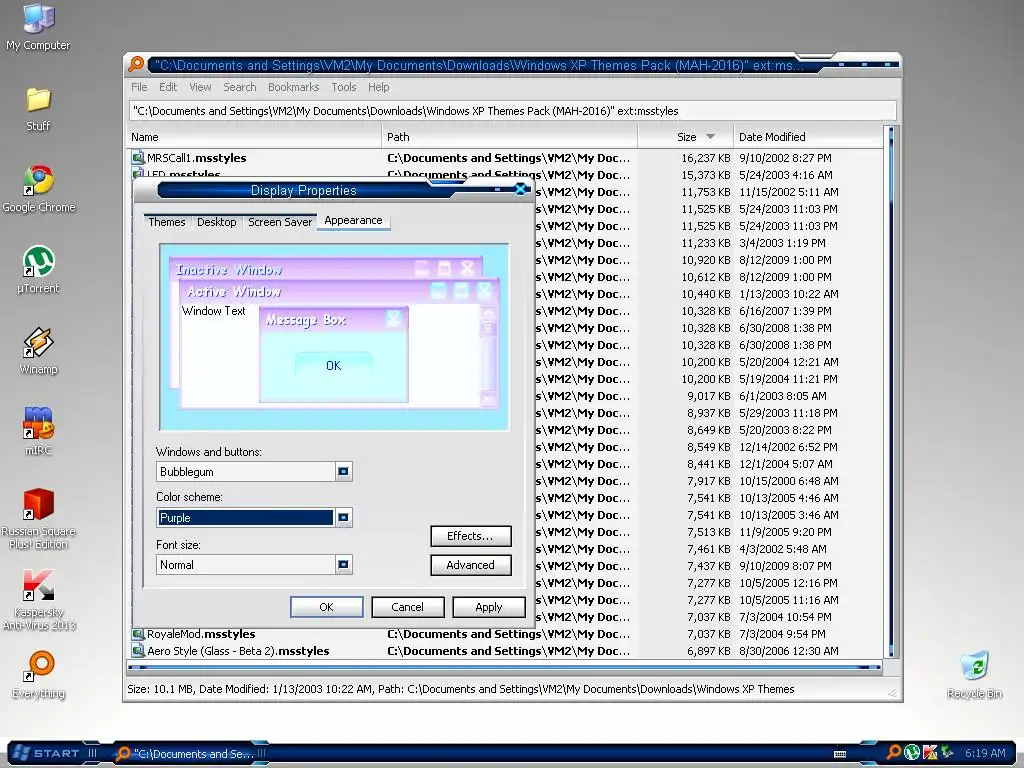Image resolution: width=1024 pixels, height=768 pixels.
Task: Open the Edit menu in Everything
Action: [x=168, y=87]
